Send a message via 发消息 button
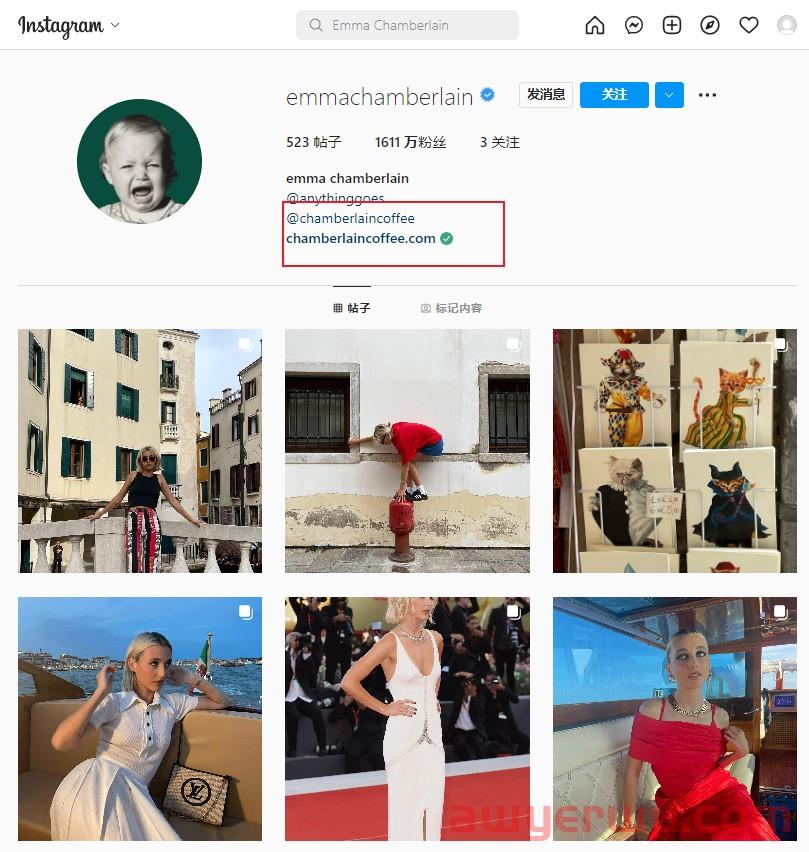The height and width of the screenshot is (852, 809). click(x=545, y=95)
